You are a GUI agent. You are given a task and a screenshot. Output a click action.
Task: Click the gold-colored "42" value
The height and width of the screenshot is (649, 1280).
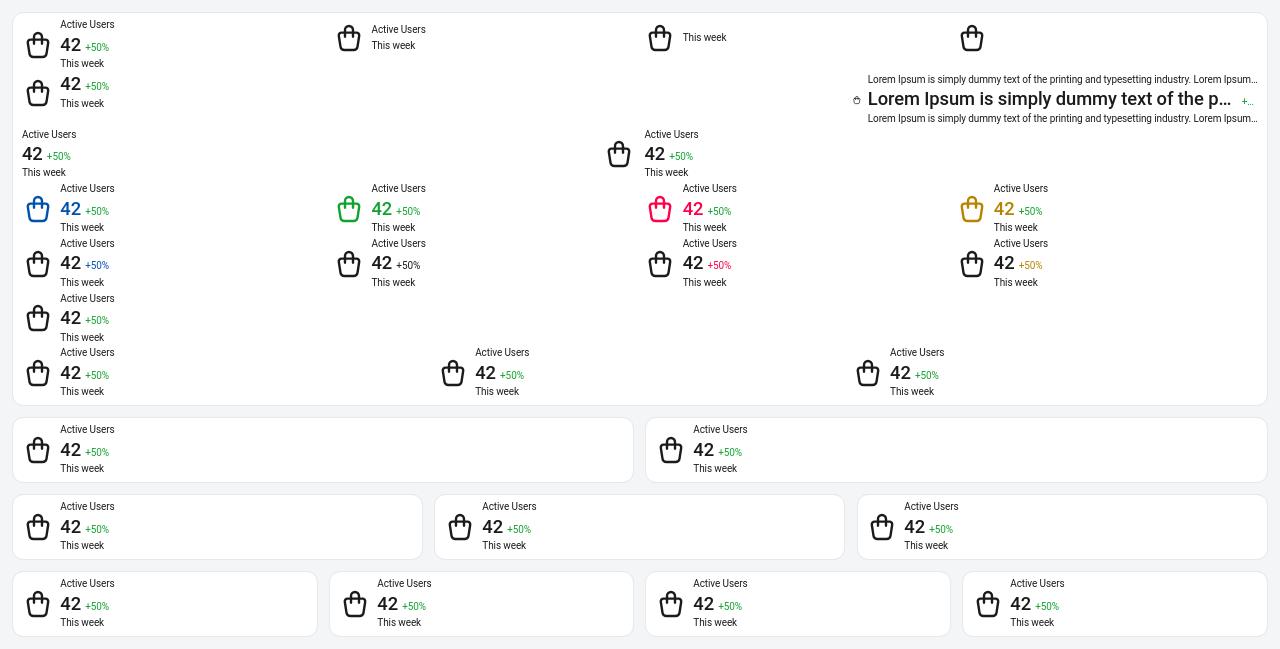point(1004,209)
